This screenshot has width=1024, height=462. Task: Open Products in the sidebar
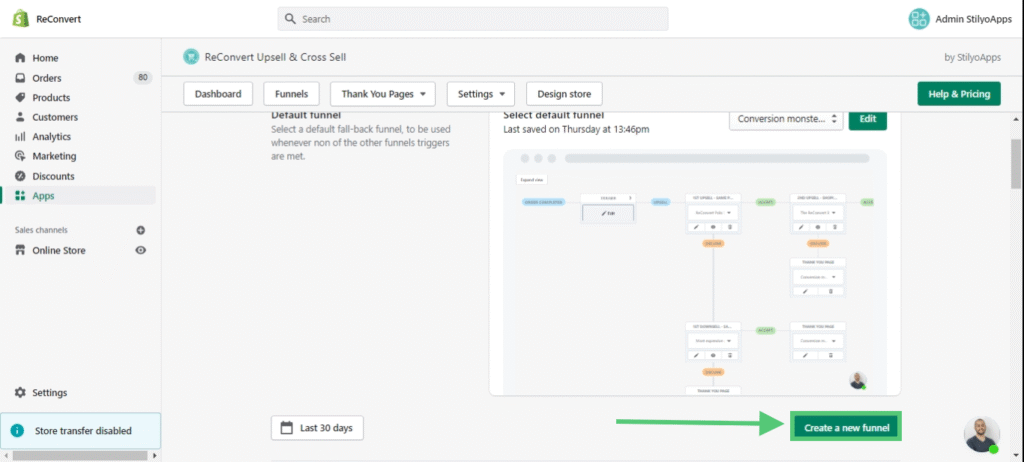(51, 97)
